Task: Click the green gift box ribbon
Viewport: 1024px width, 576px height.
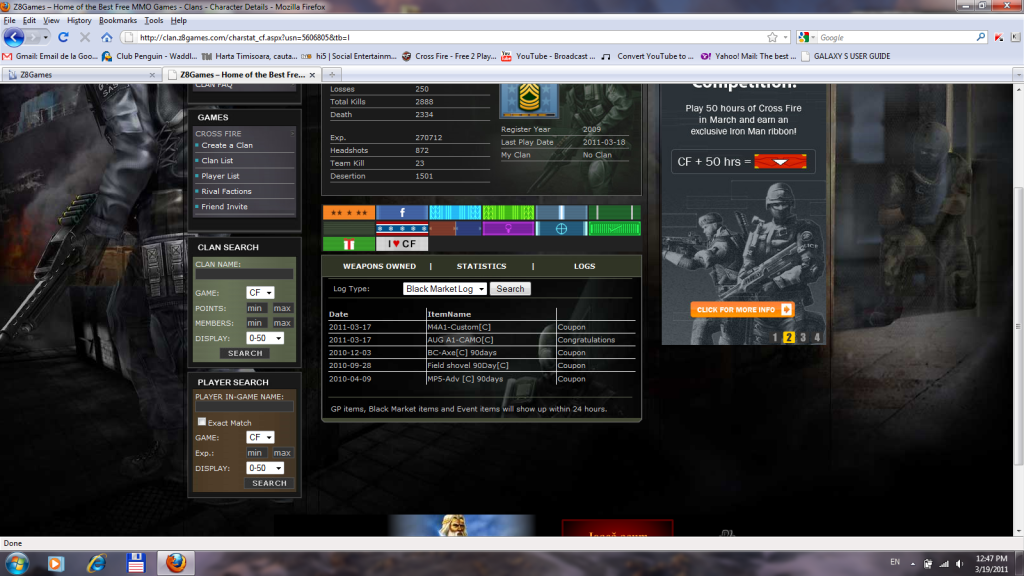Action: click(348, 244)
